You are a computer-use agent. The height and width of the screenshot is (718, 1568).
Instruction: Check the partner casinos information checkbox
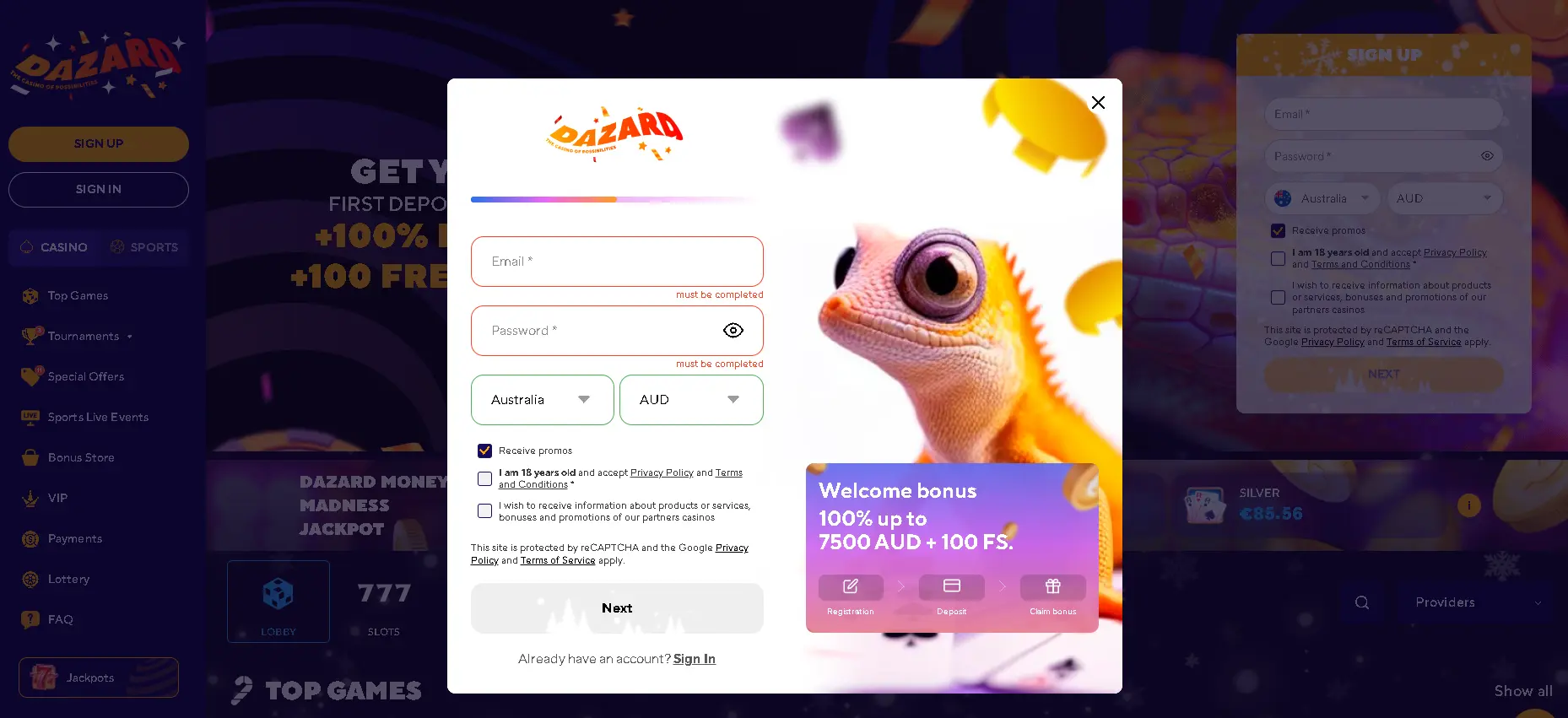tap(485, 511)
